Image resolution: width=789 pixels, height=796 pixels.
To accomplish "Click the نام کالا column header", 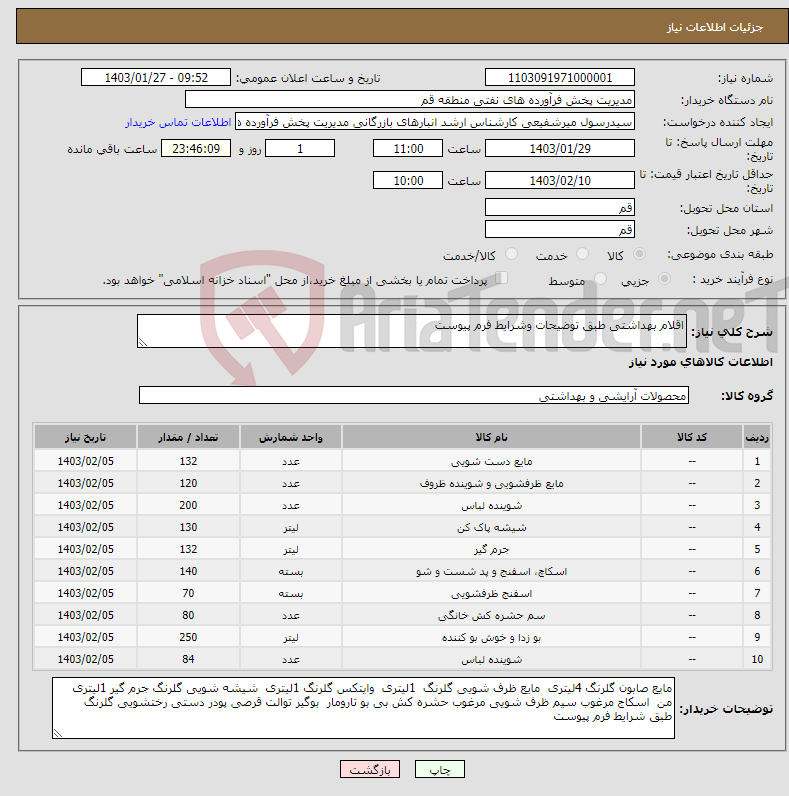I will pyautogui.click(x=491, y=437).
